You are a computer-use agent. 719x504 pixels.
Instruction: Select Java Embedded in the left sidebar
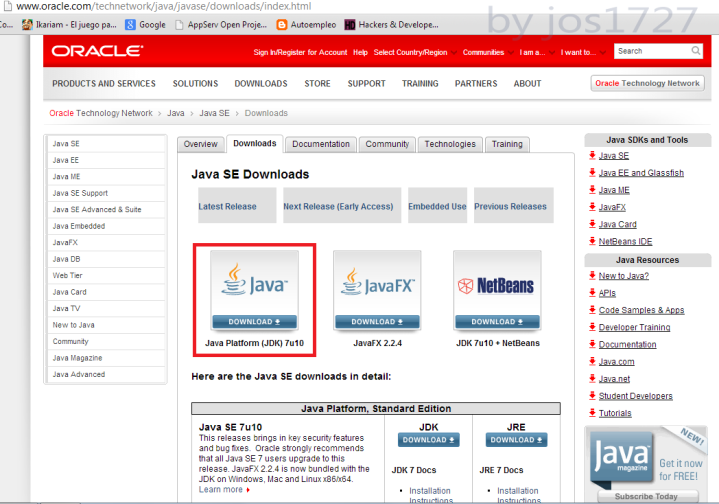(106, 226)
